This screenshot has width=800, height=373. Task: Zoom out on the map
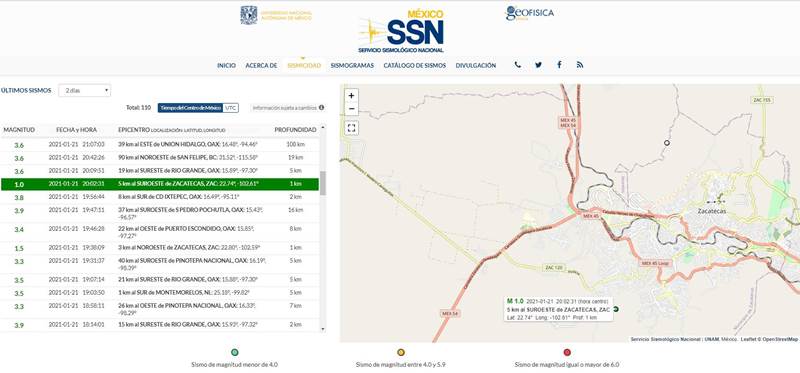tap(351, 109)
